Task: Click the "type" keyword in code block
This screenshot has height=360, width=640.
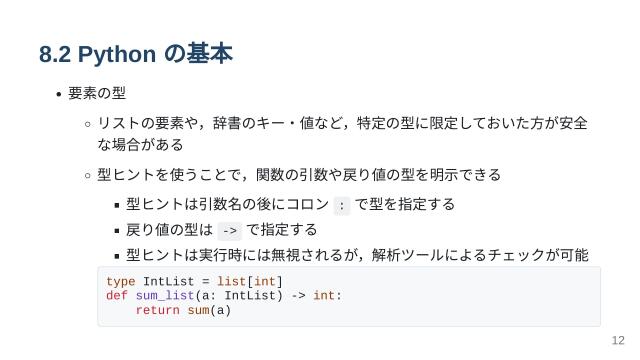Action: coord(121,282)
